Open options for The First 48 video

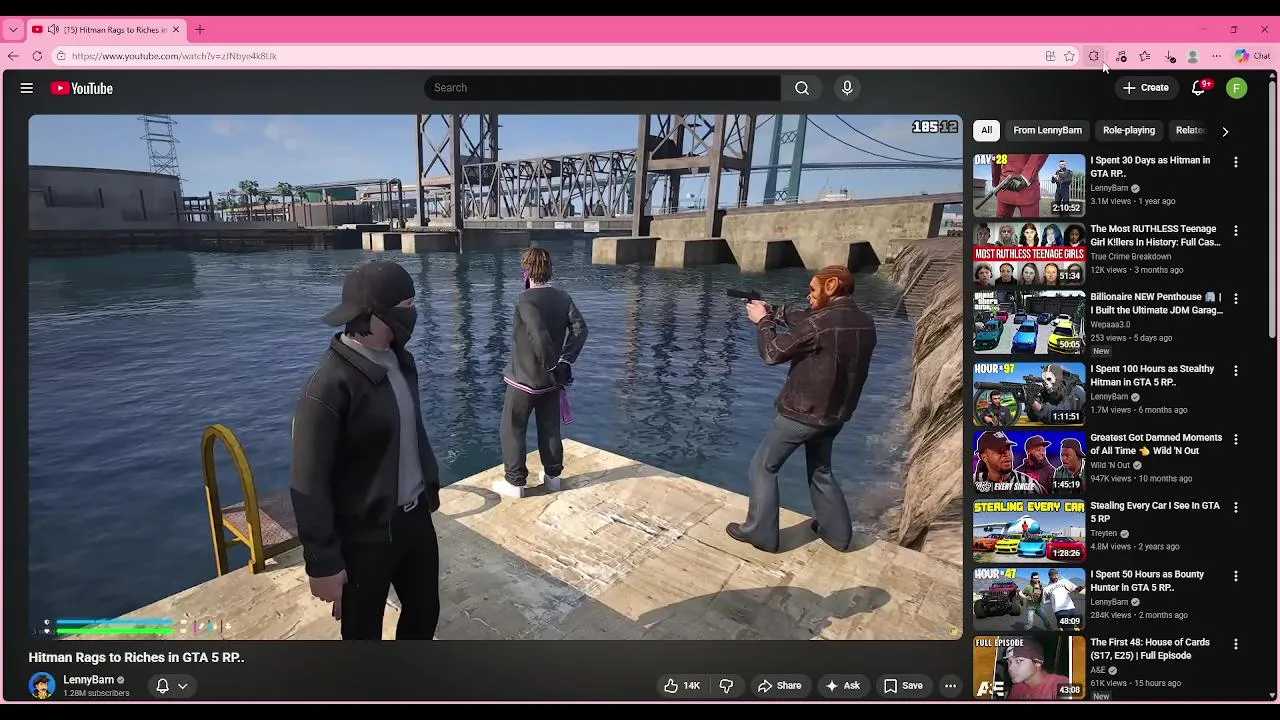pos(1236,645)
